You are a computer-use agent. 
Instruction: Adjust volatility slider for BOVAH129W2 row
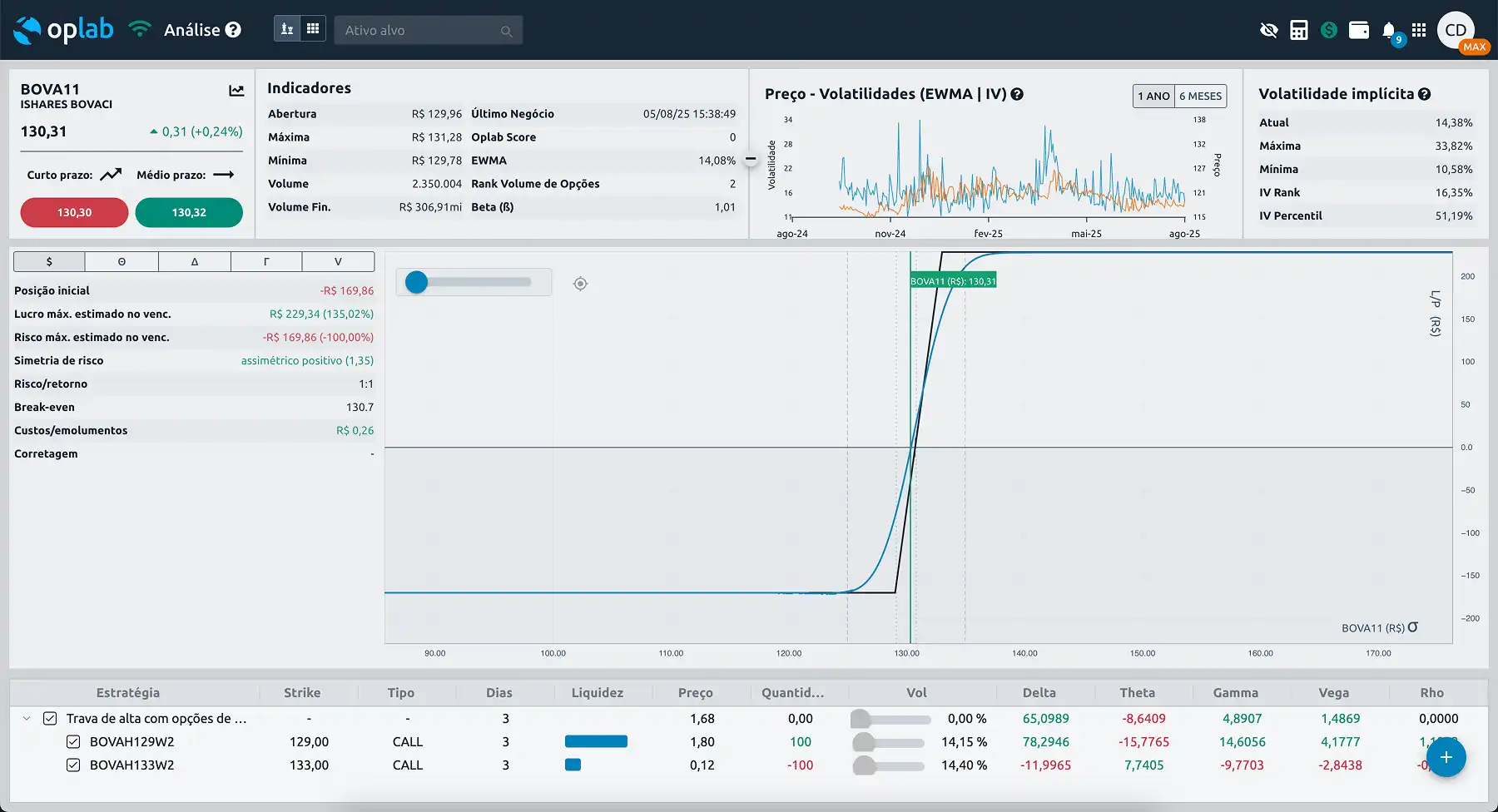(889, 742)
